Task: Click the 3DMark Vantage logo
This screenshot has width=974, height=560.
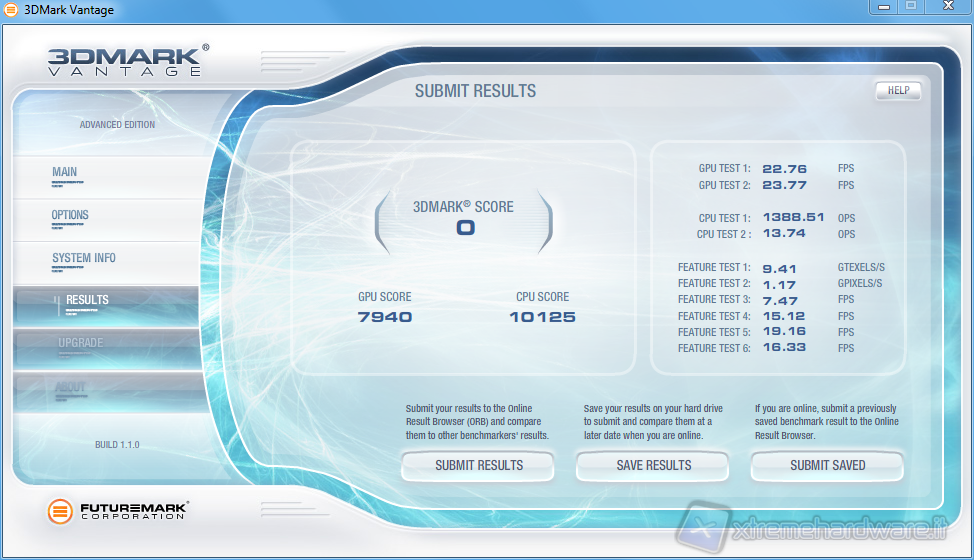Action: click(125, 59)
